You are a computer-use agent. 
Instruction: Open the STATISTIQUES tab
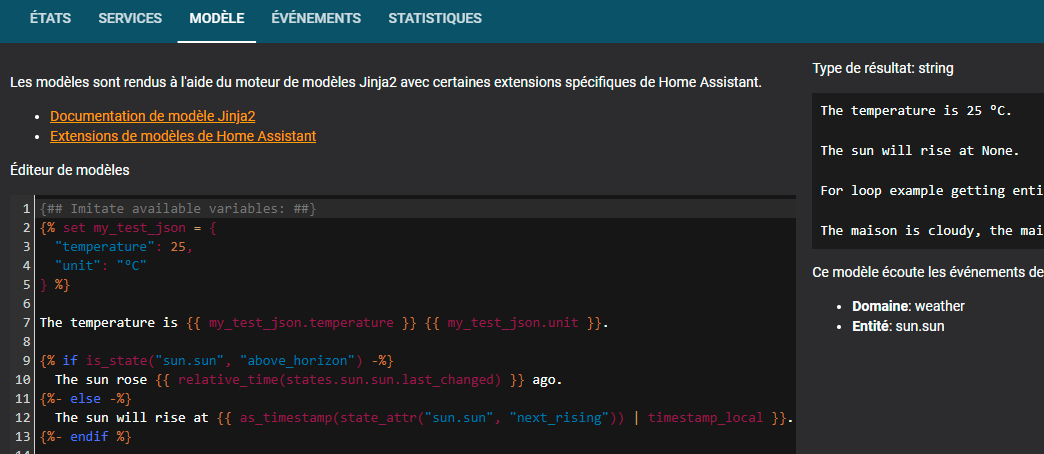434,18
